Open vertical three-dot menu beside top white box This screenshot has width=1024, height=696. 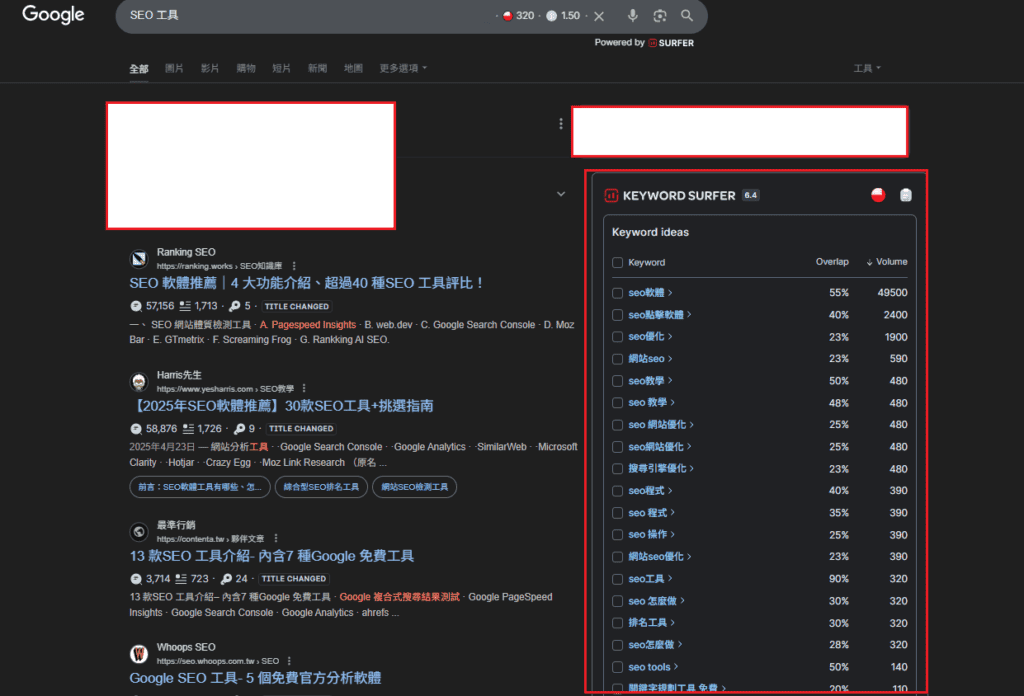pos(561,123)
